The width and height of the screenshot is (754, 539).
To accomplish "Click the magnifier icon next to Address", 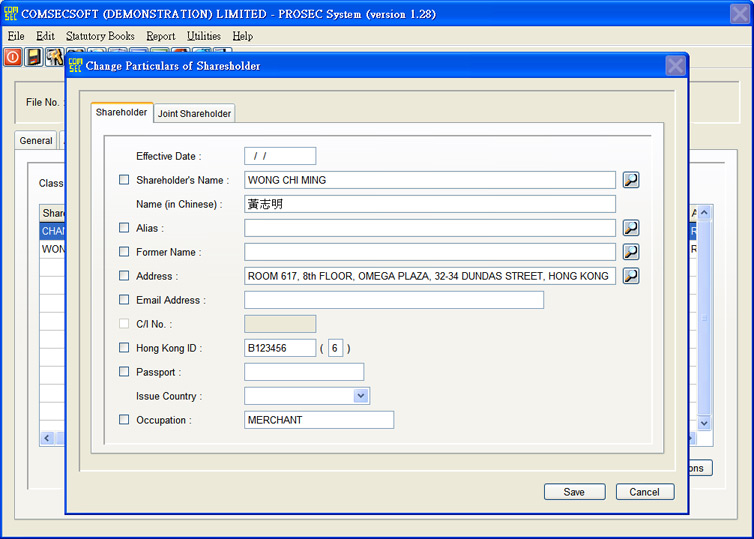I will tap(631, 276).
